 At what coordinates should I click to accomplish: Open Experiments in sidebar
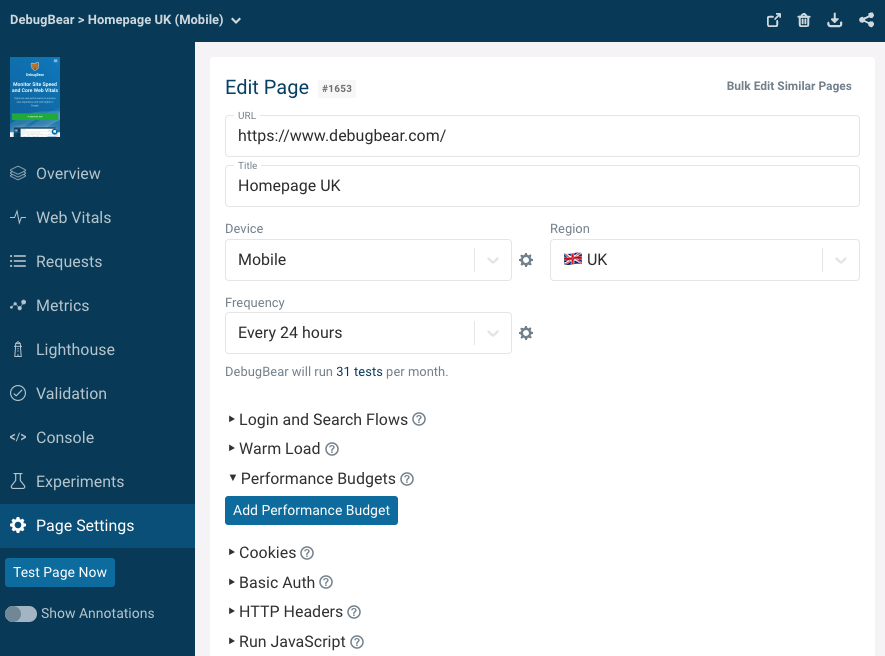click(97, 482)
